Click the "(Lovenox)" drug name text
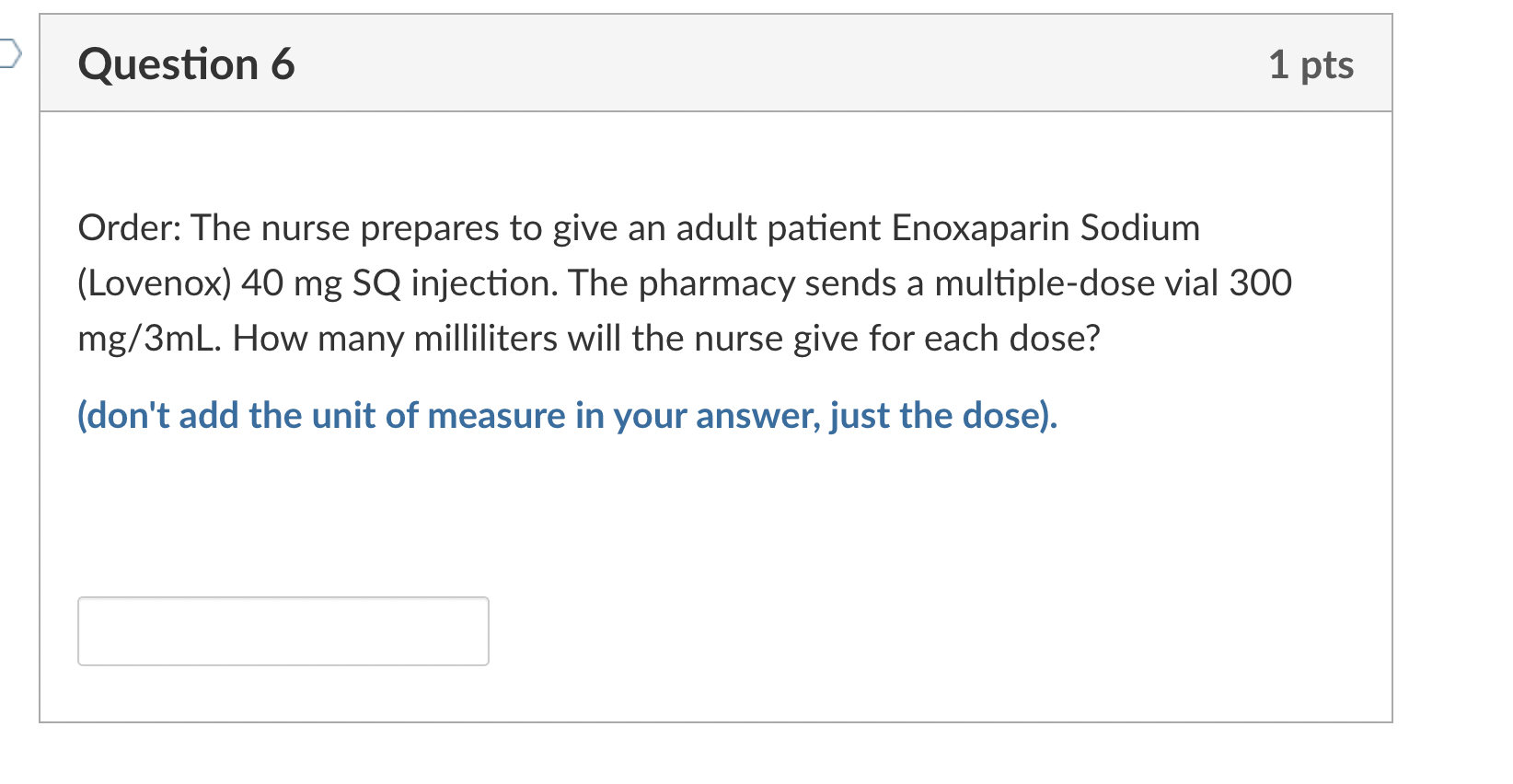 [x=154, y=283]
